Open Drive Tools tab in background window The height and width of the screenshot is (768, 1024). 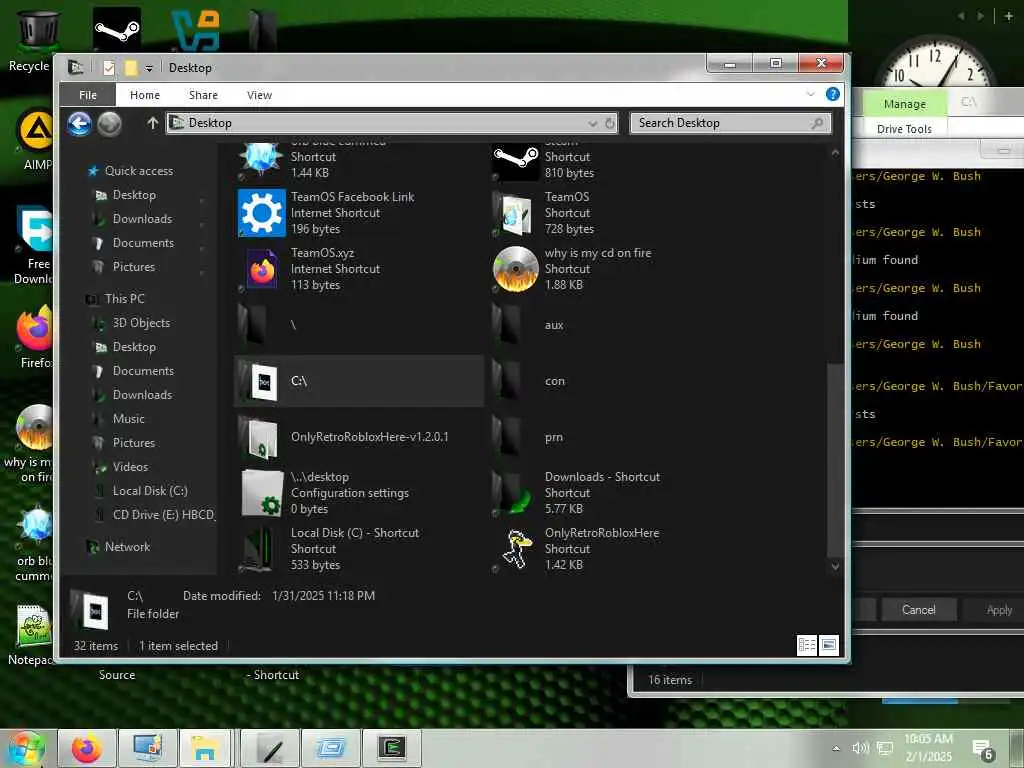[904, 129]
